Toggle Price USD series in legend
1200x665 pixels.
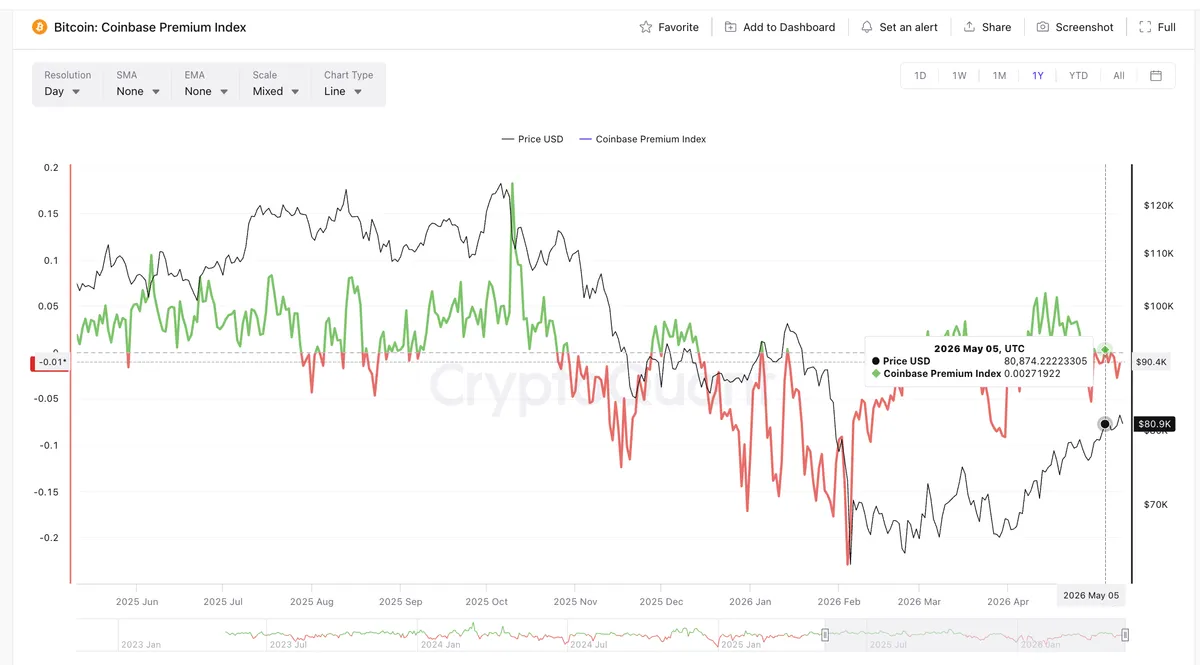click(x=532, y=139)
